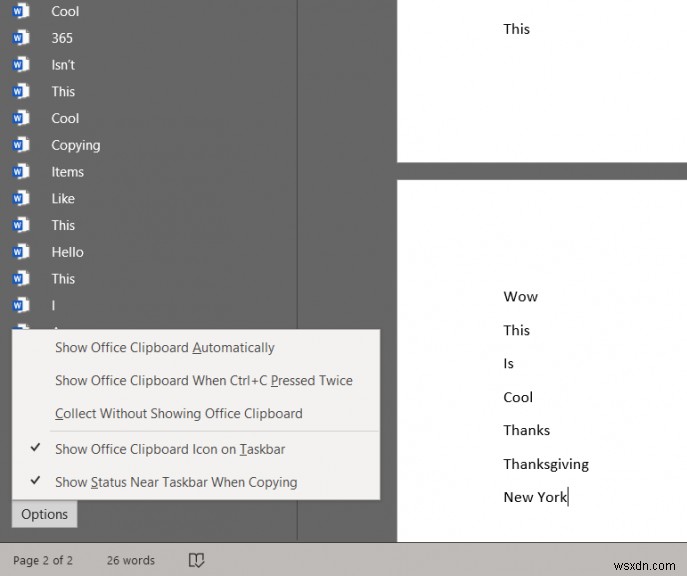Click the Word icon beside 'Copying' clipboard item
Viewport: 687px width, 576px height.
point(21,145)
